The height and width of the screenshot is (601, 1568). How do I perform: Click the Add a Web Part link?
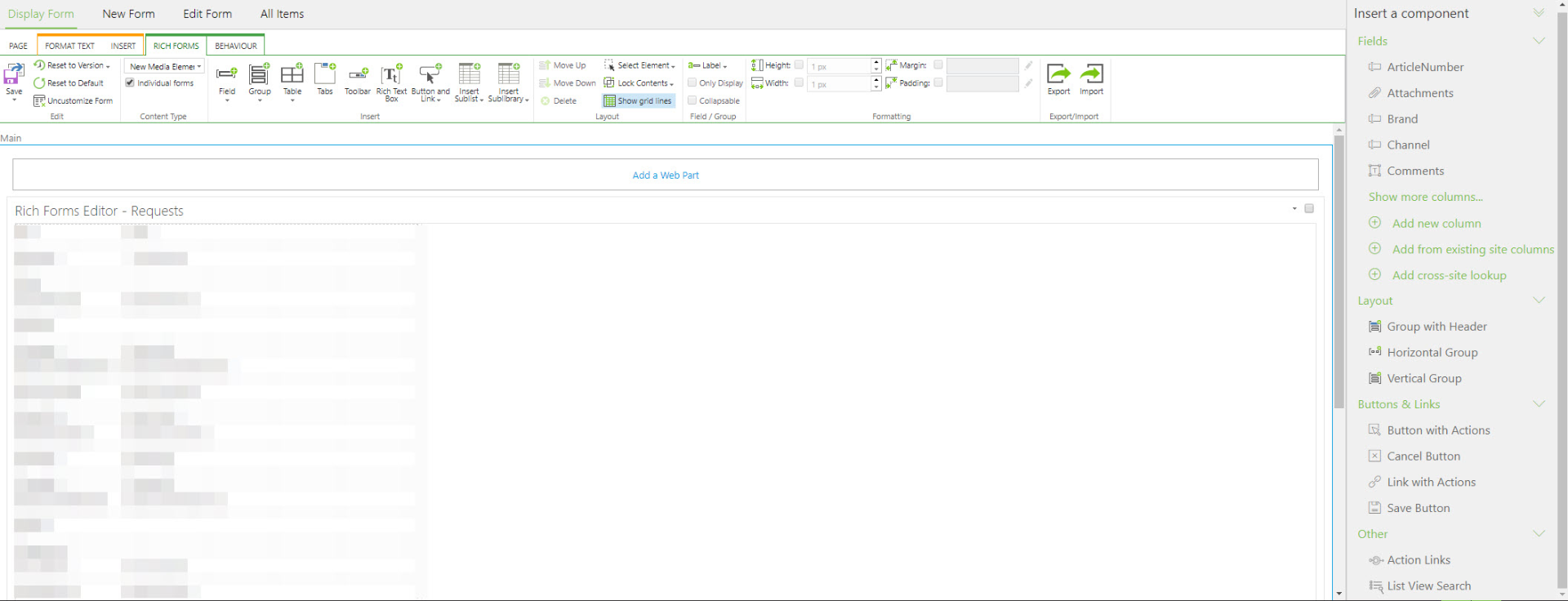[666, 175]
